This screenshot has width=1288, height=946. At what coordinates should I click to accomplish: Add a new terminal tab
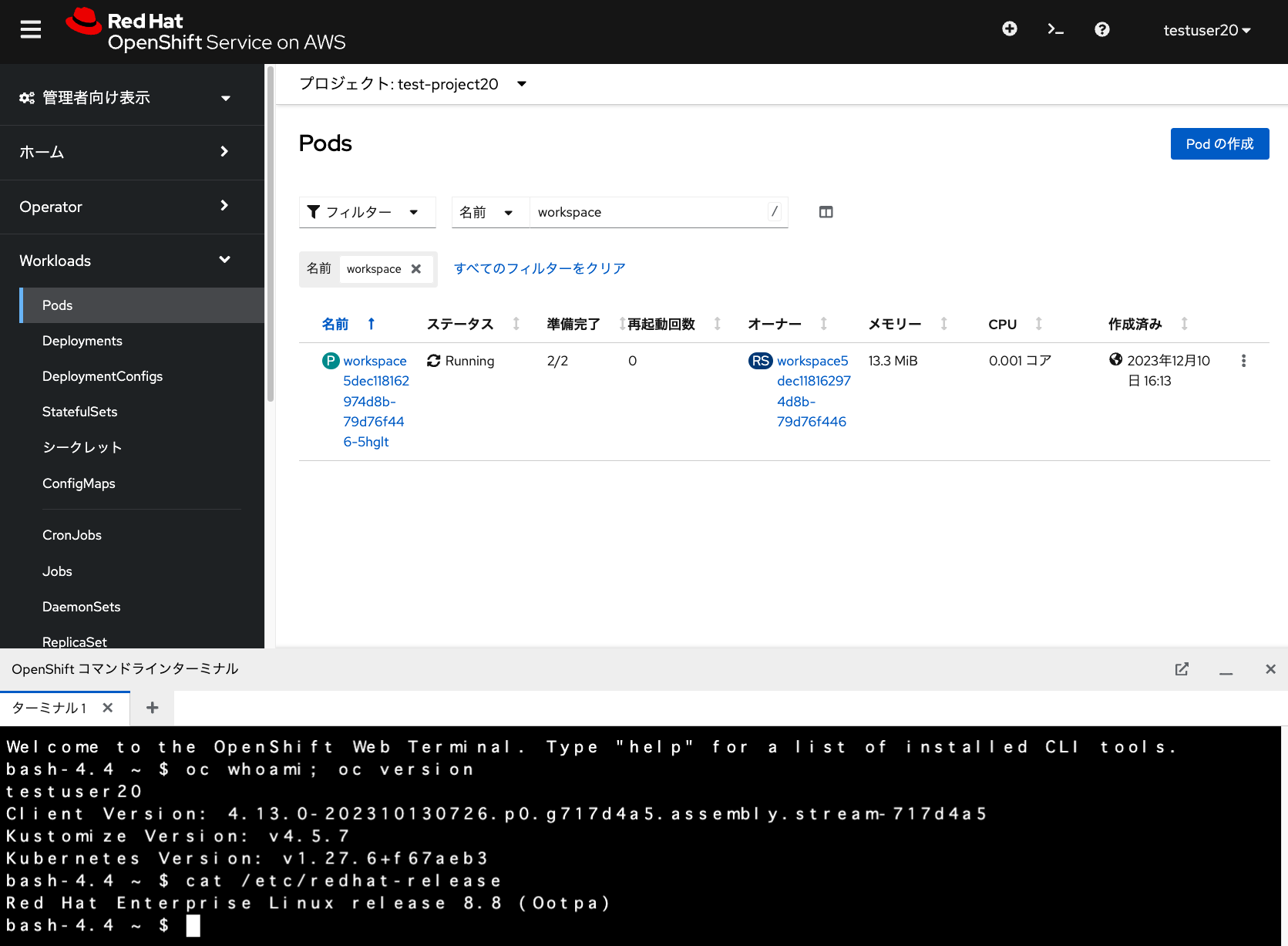click(153, 708)
